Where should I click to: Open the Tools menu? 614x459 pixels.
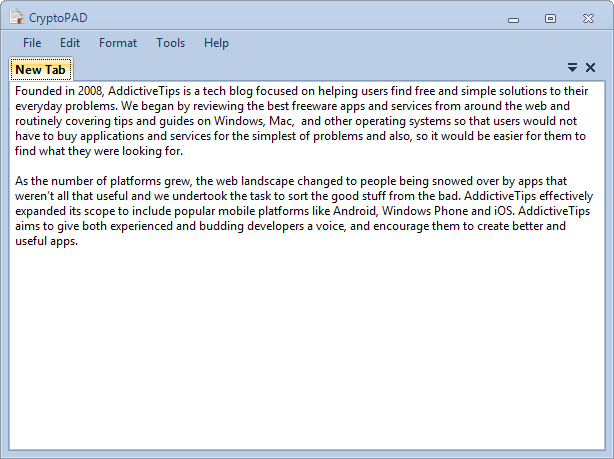pos(170,43)
